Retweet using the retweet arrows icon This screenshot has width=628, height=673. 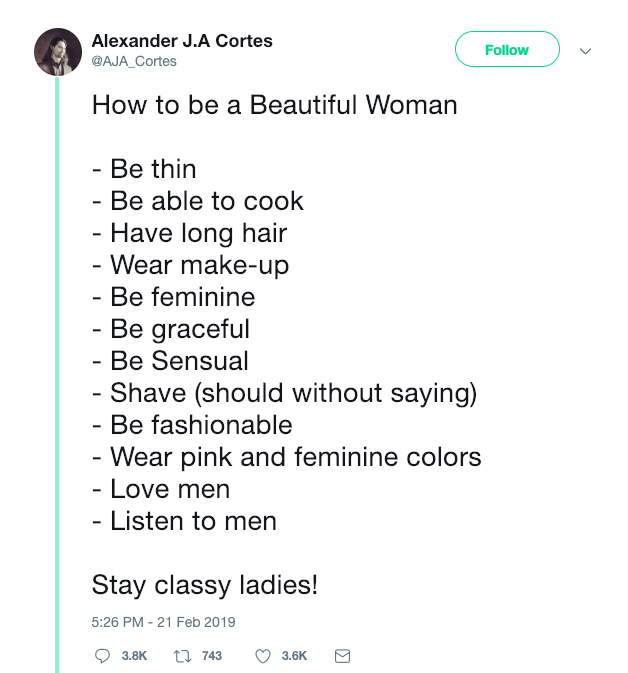coord(182,656)
